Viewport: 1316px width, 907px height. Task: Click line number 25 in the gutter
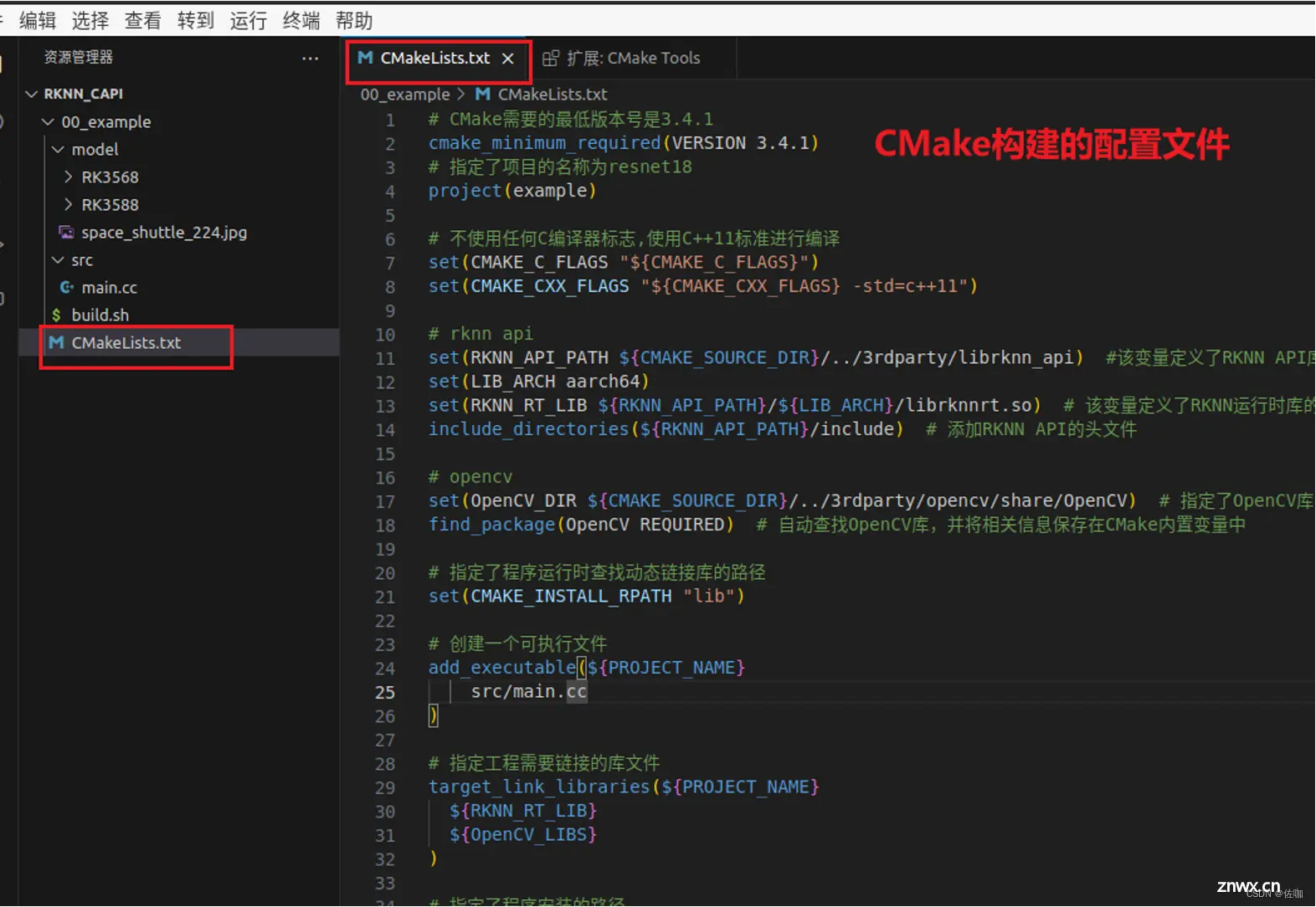pyautogui.click(x=385, y=692)
